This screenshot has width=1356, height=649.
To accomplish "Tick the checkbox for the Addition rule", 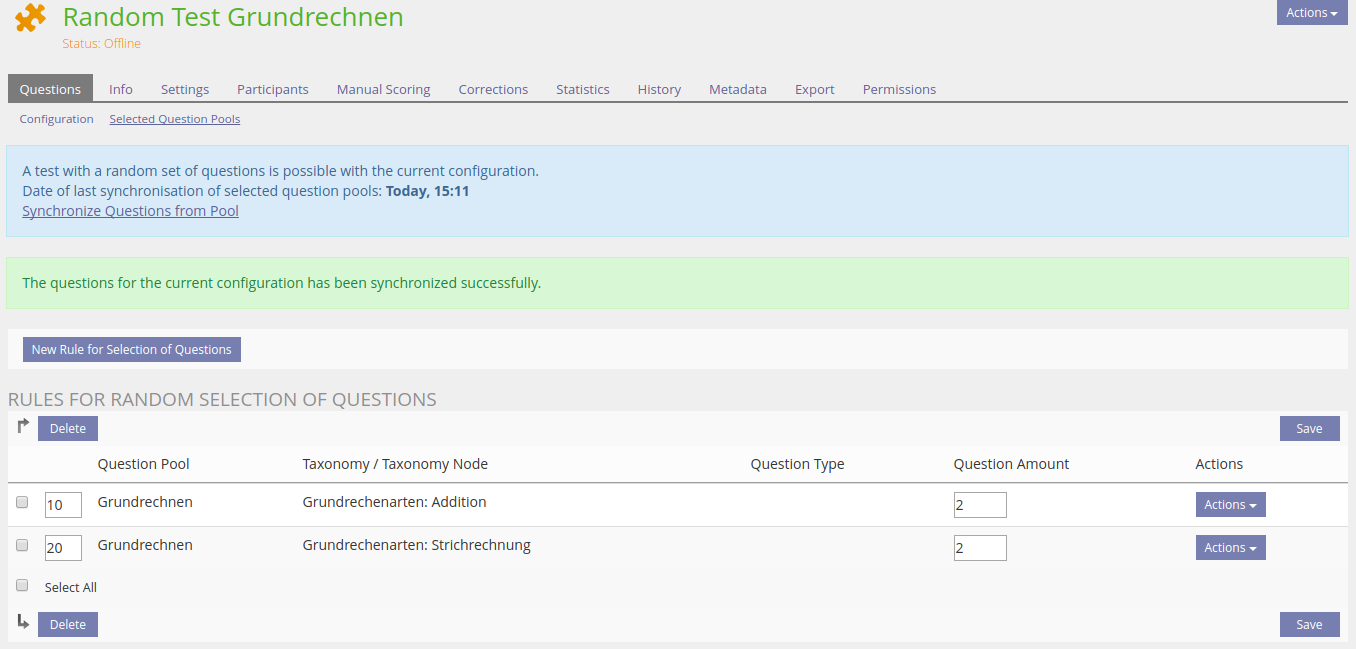I will pos(22,503).
